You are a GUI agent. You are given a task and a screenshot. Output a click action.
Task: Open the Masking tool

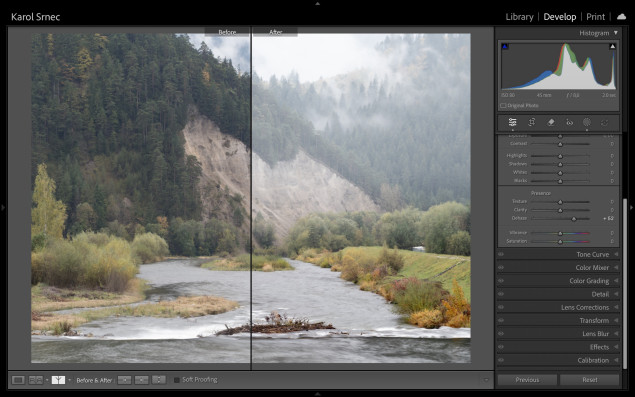[x=587, y=122]
